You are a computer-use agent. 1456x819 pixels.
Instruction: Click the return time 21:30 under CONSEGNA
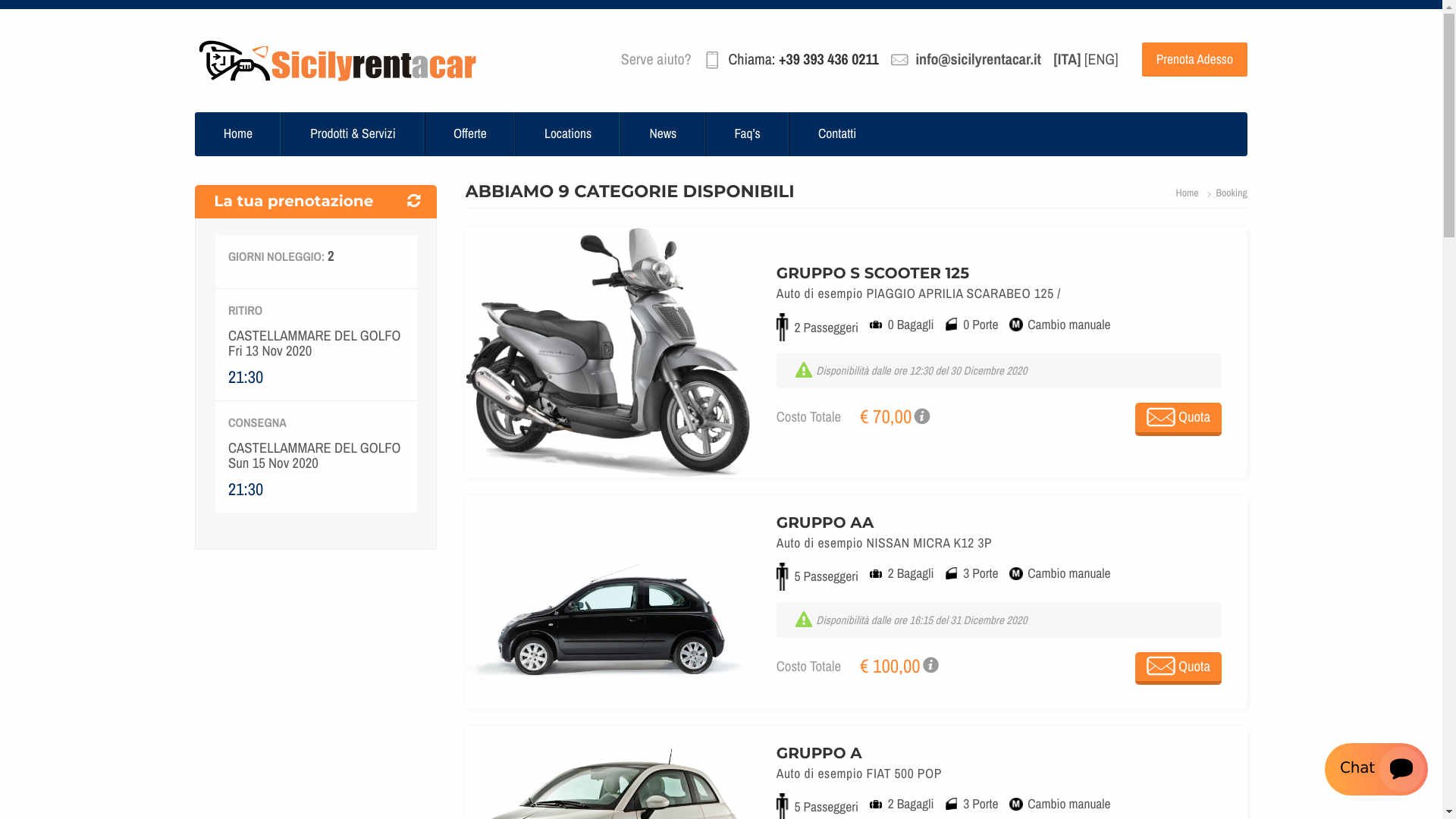click(246, 489)
